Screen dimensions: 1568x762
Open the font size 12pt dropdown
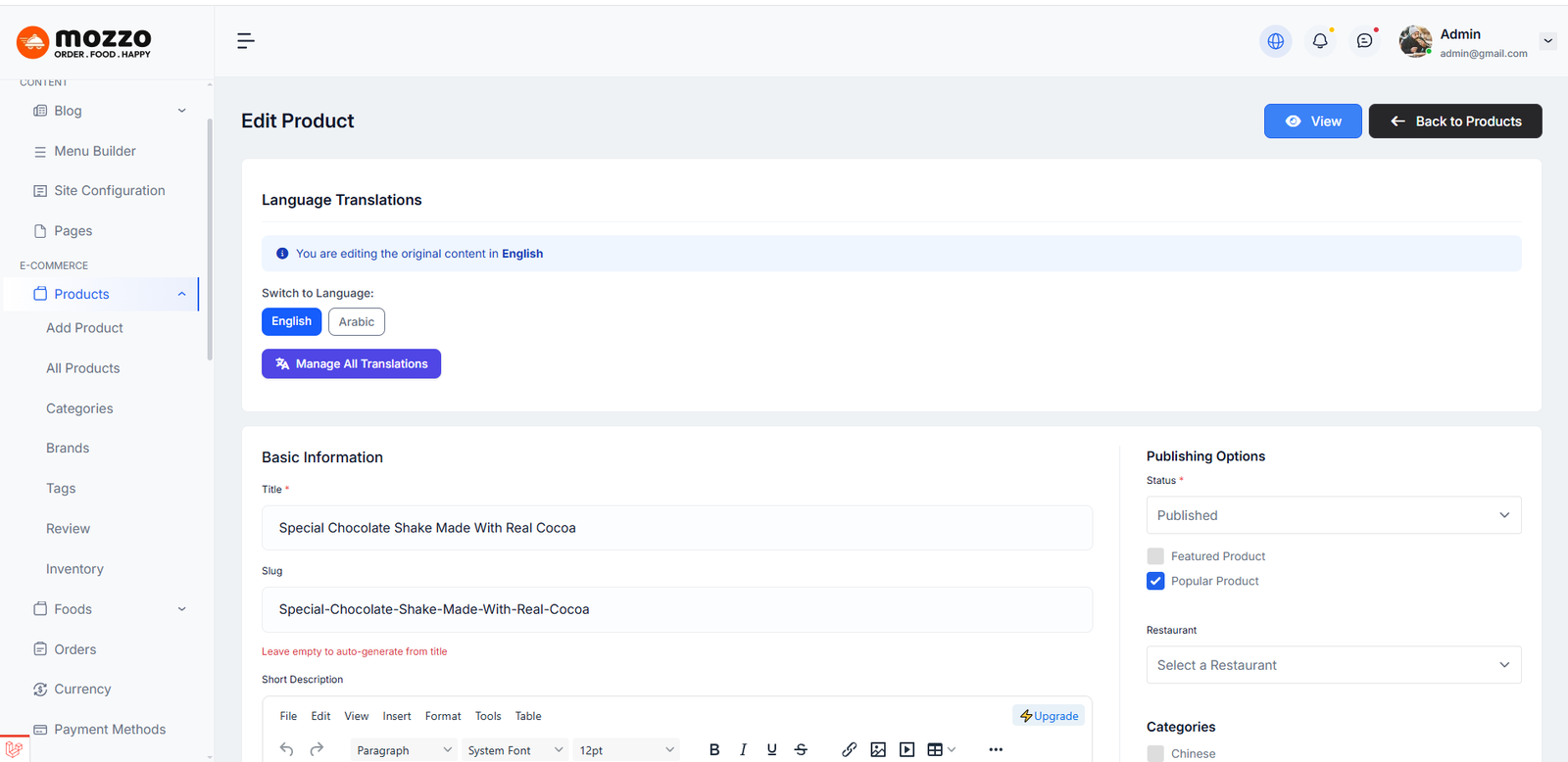[626, 750]
